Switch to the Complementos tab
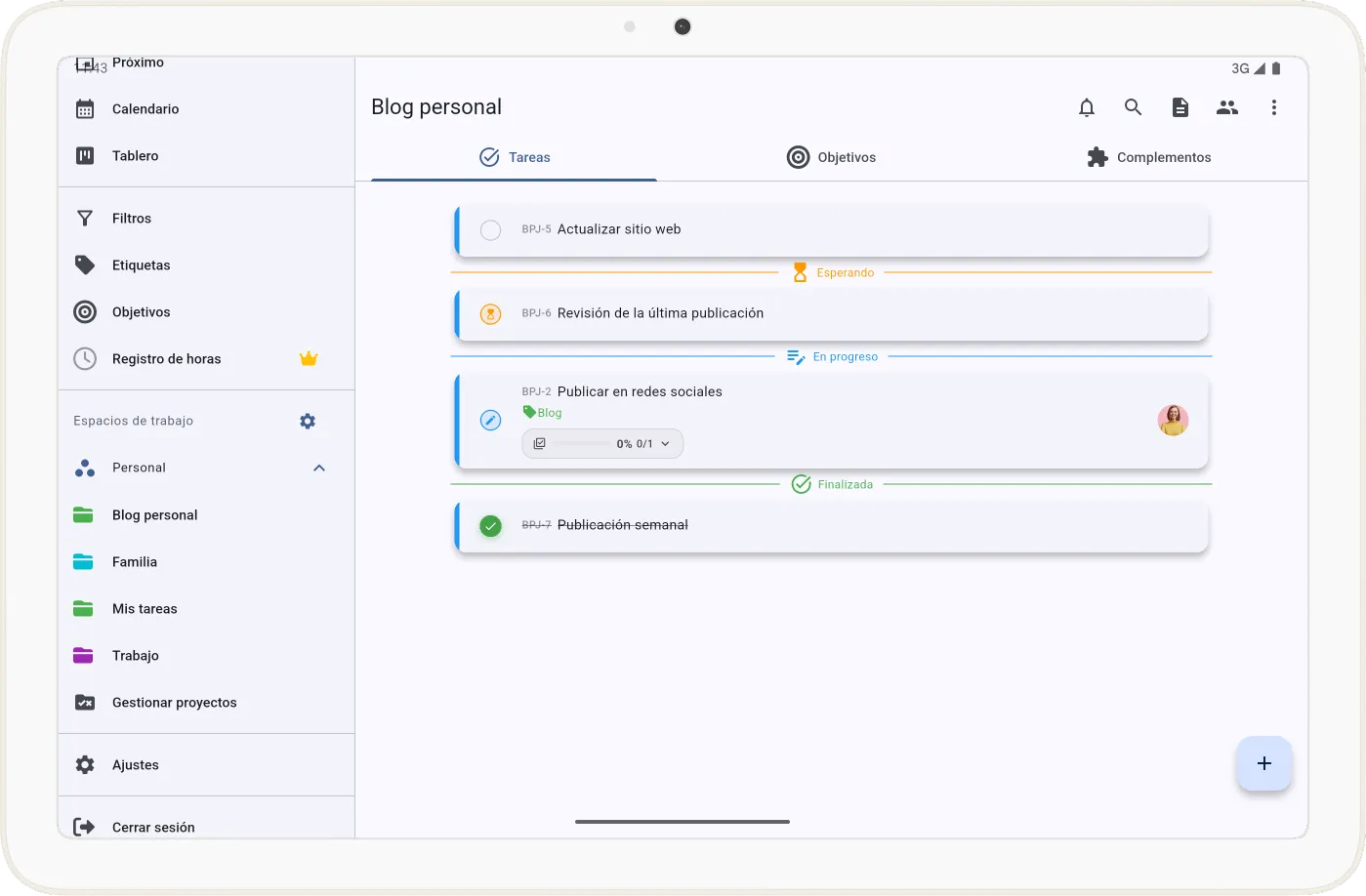The width and height of the screenshot is (1366, 896). click(1148, 157)
